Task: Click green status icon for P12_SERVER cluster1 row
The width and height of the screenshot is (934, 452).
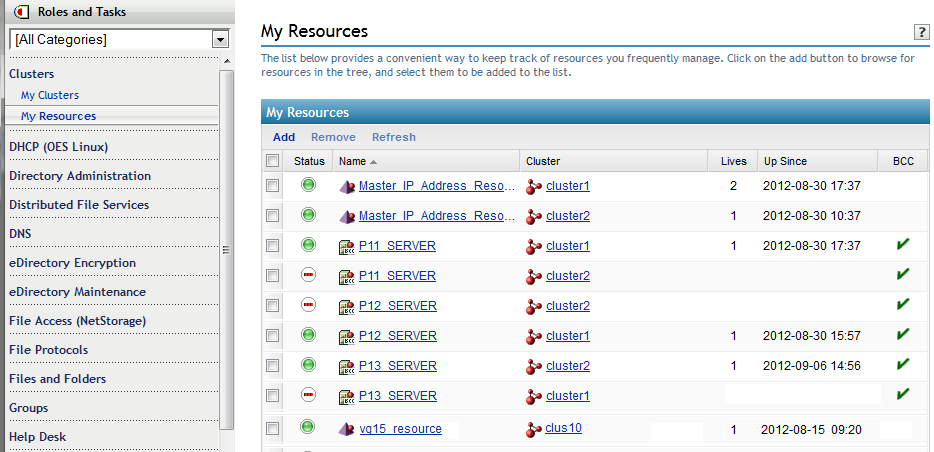Action: coord(308,335)
